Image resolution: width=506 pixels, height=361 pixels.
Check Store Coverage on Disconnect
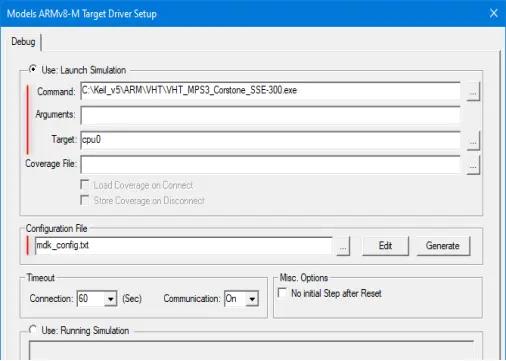pyautogui.click(x=85, y=200)
